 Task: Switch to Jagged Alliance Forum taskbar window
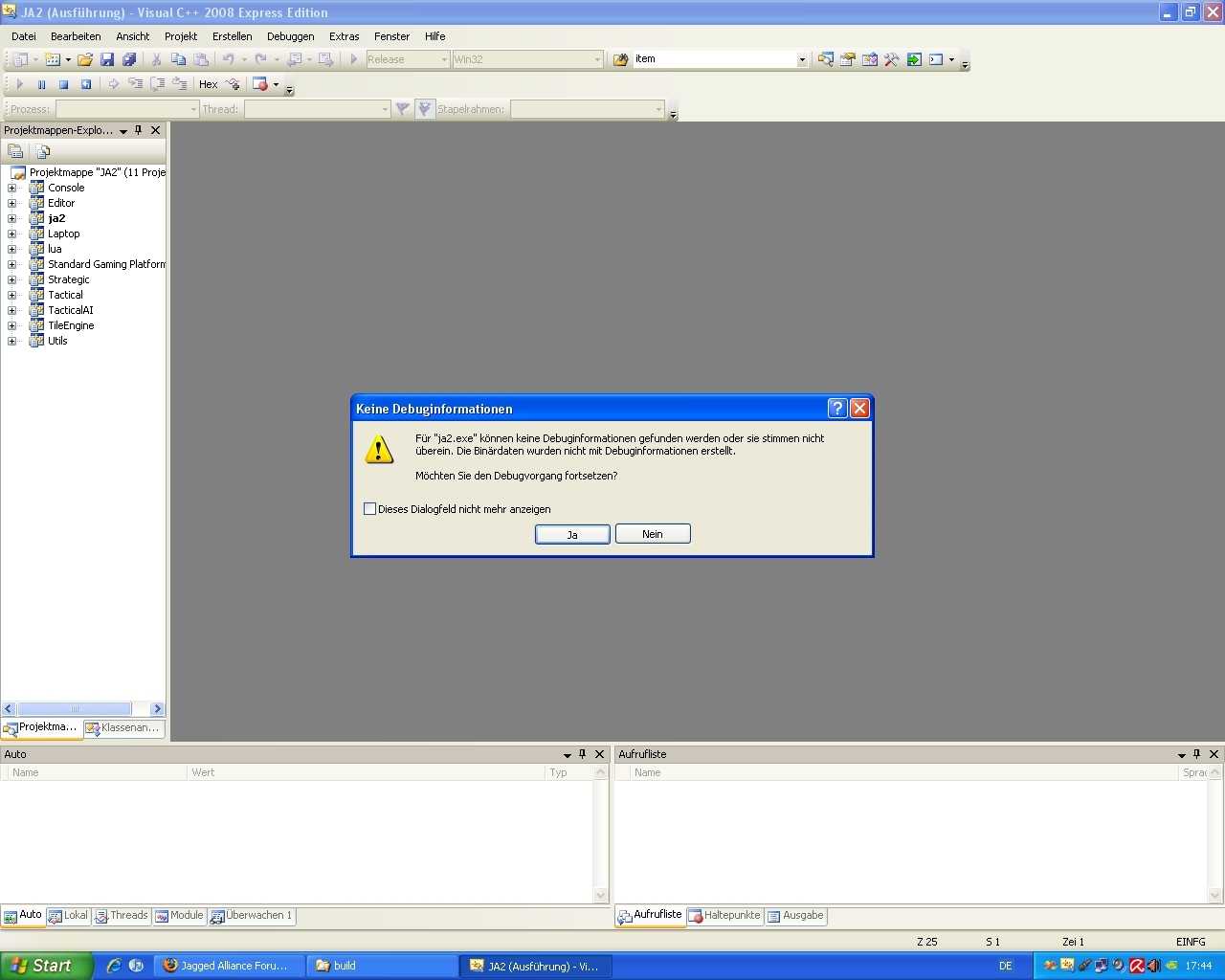[228, 966]
